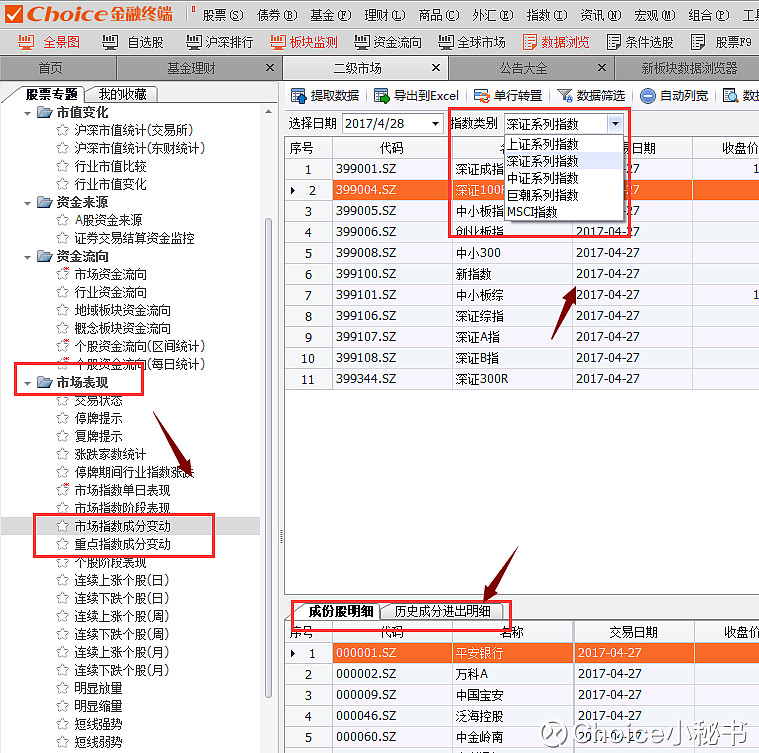Star 行业资金流向 as favorite

point(62,292)
